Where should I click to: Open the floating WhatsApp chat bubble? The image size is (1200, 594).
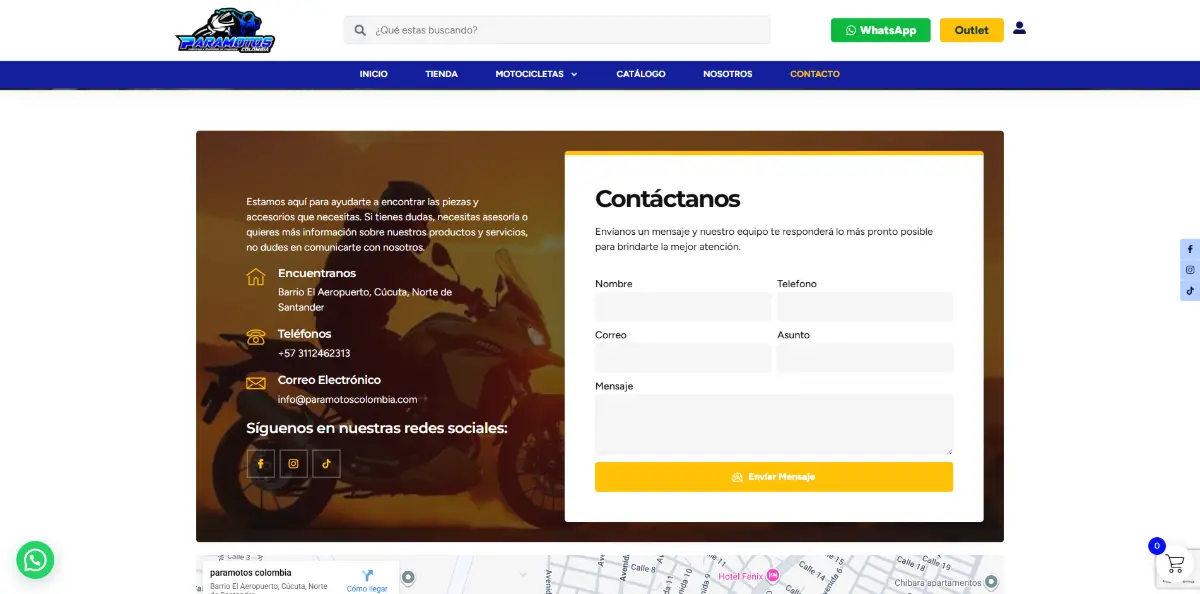(x=35, y=560)
